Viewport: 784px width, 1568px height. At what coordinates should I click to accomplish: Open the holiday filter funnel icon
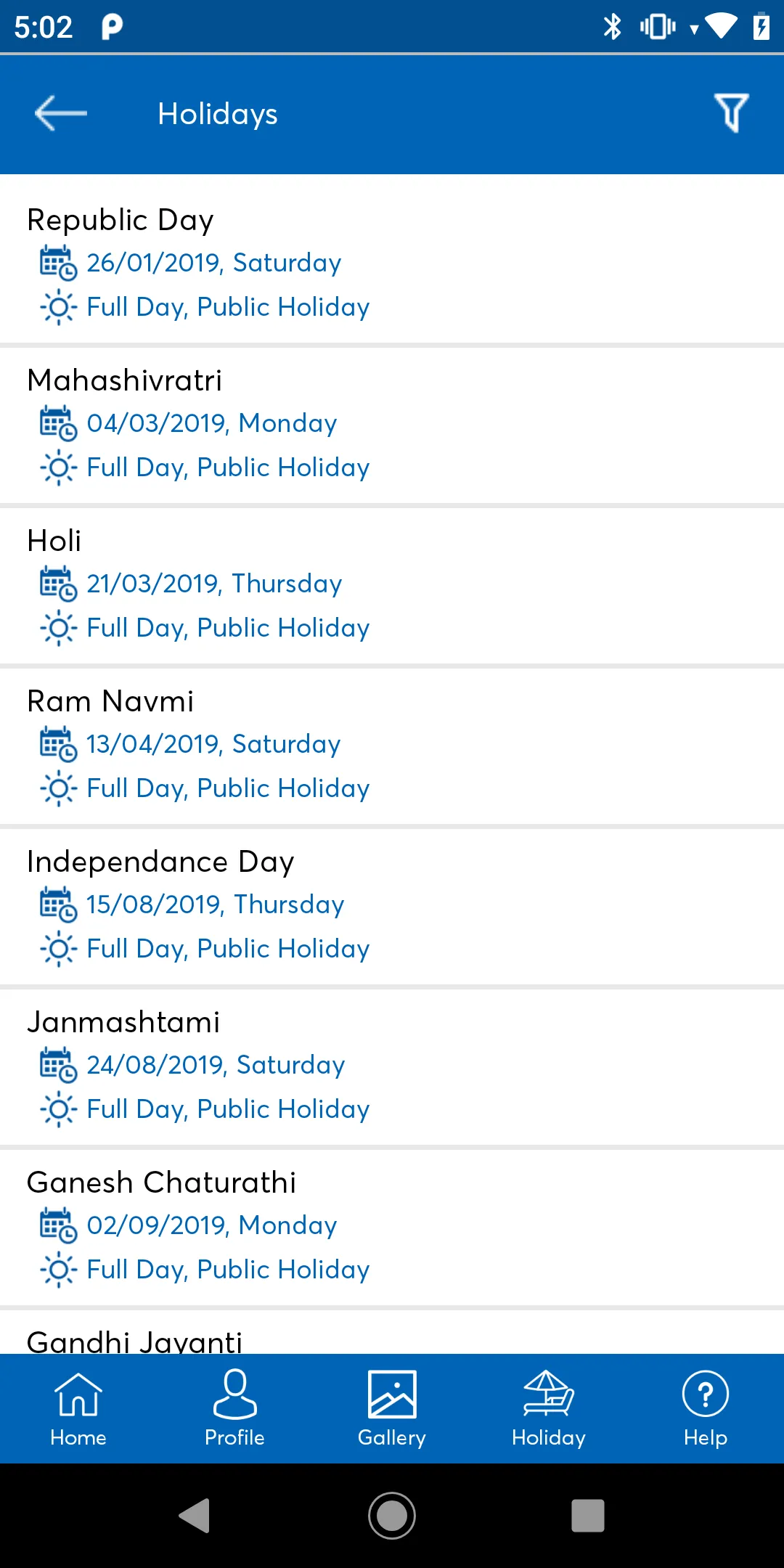pos(731,113)
